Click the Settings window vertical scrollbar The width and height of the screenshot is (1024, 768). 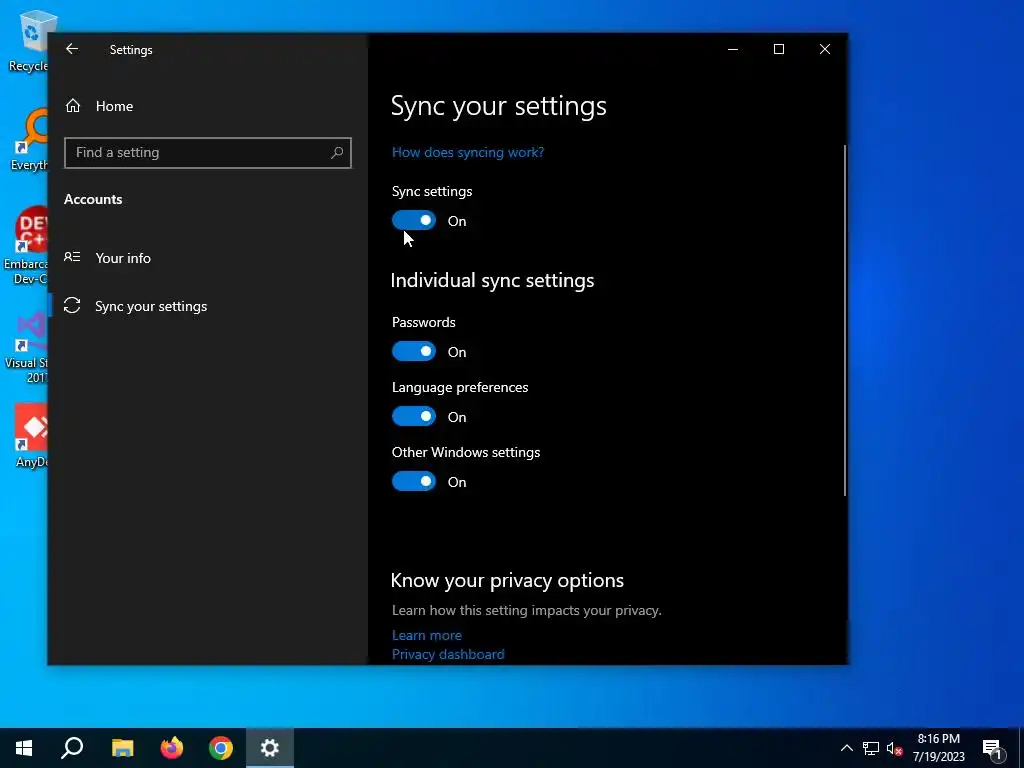pyautogui.click(x=844, y=320)
